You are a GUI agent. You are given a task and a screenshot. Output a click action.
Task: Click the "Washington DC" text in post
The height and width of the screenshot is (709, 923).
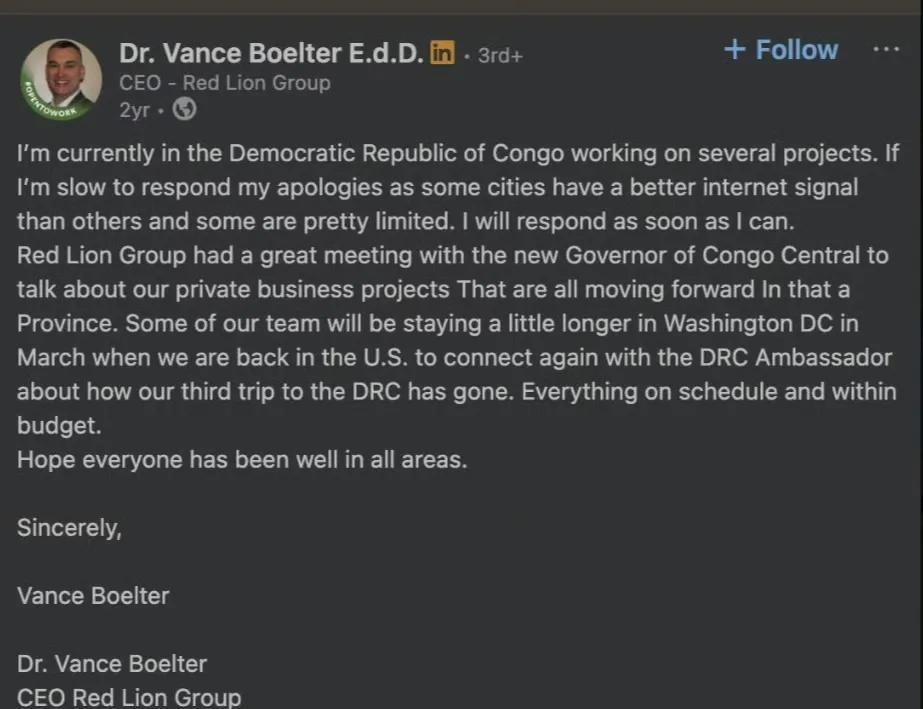pos(748,324)
